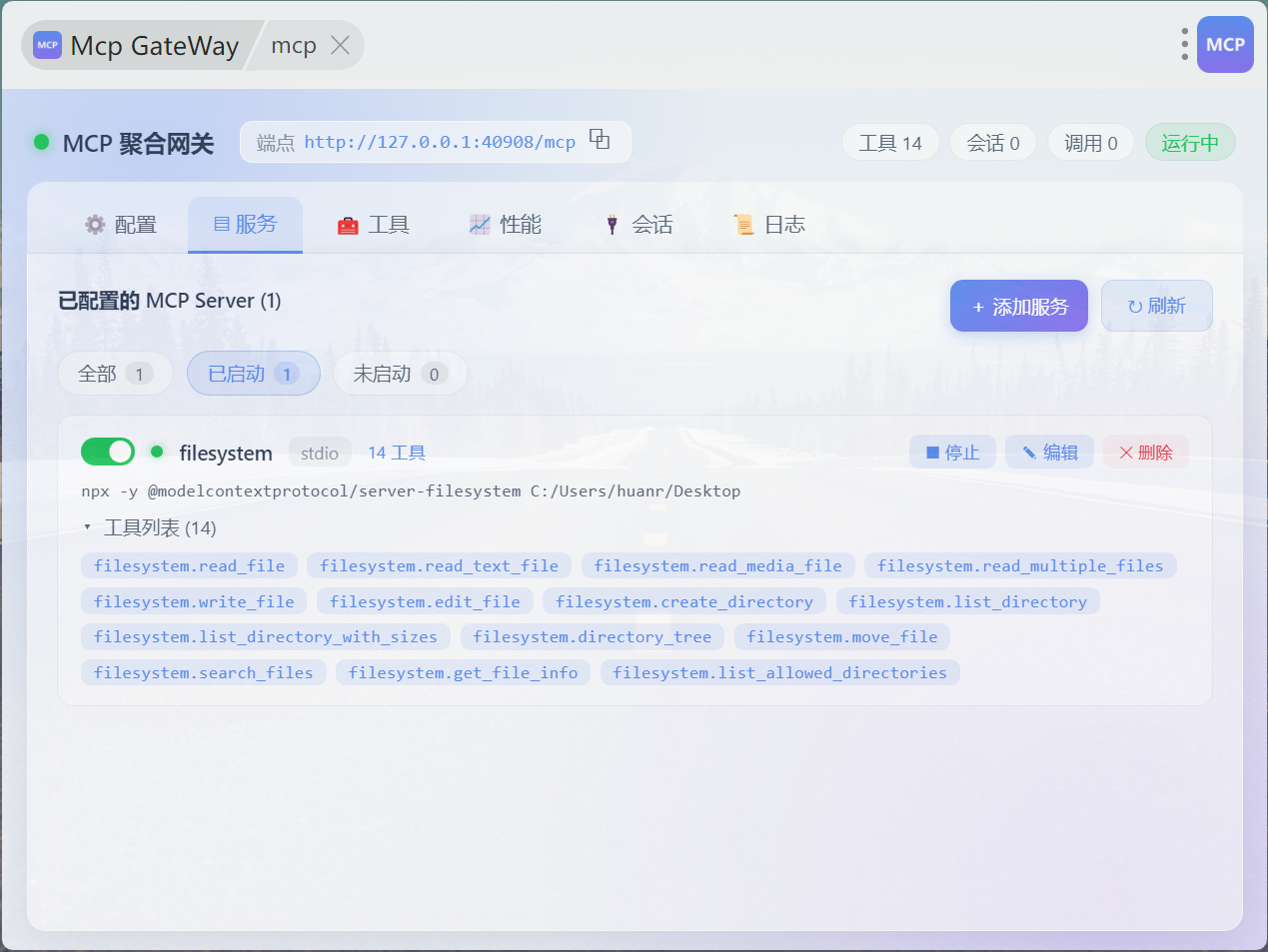Click the purple MCP logo at top right
This screenshot has width=1268, height=952.
[x=1225, y=44]
